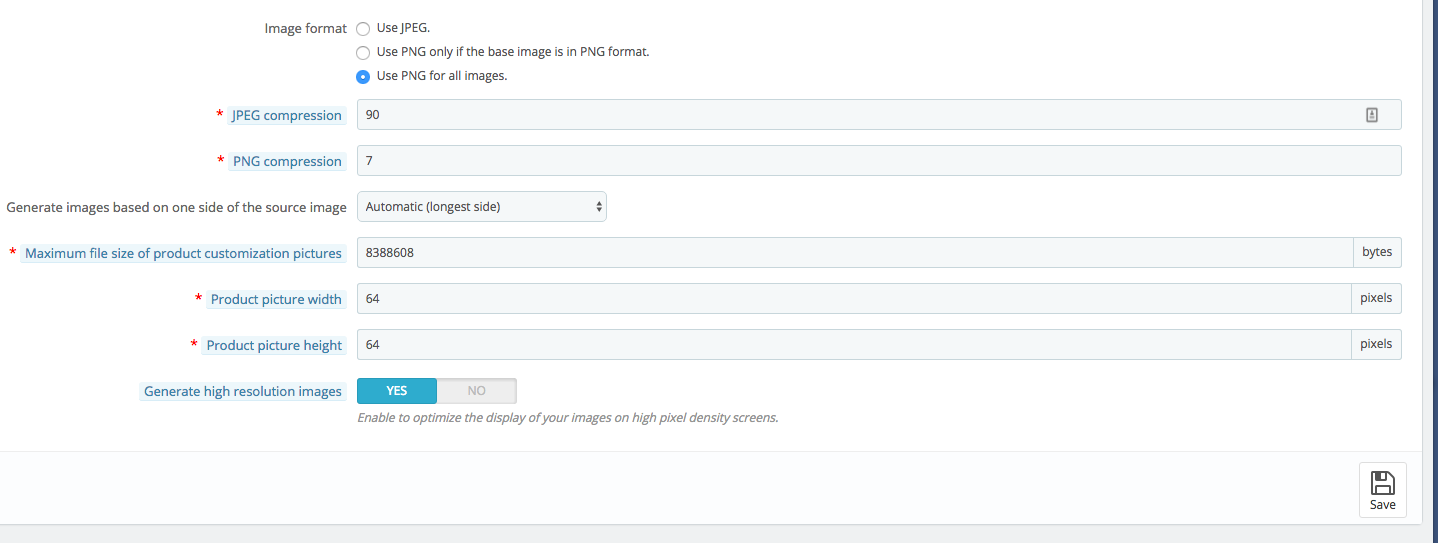Select the Use JPEG radio option

(363, 29)
